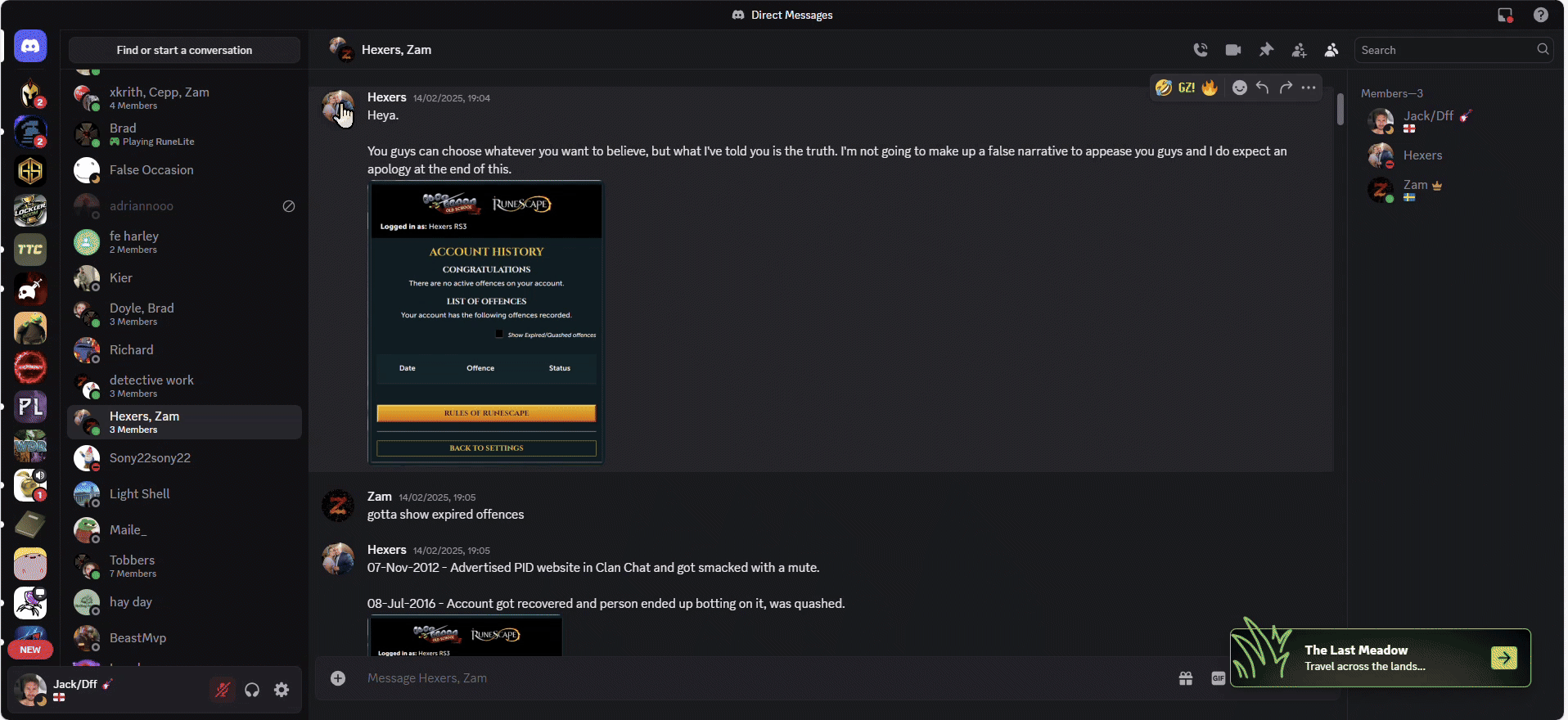Open the PL server
1568x720 pixels.
click(x=30, y=407)
